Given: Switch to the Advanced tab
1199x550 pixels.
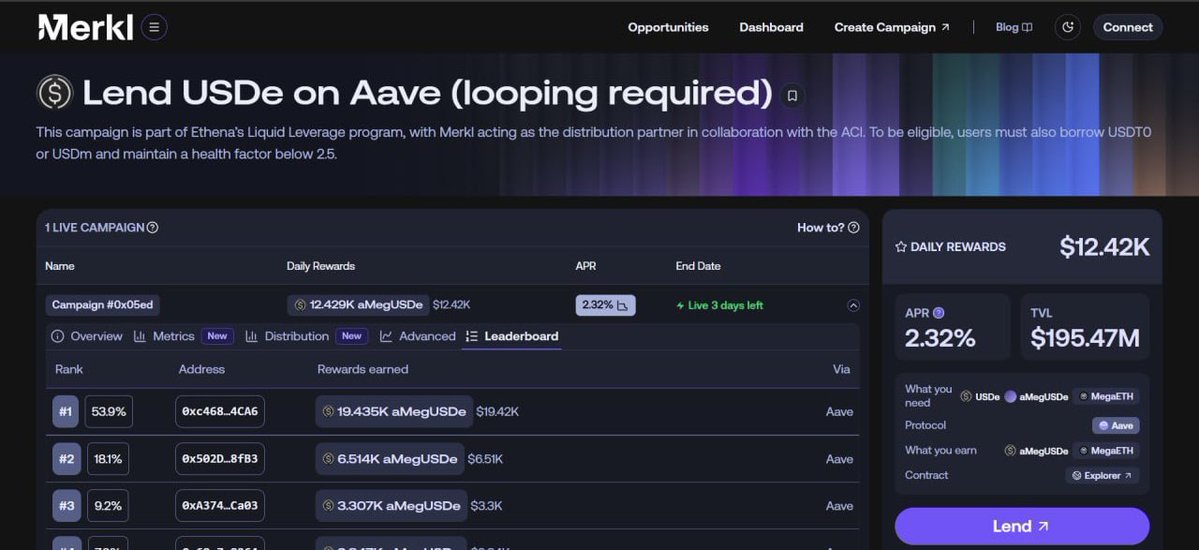Looking at the screenshot, I should [418, 336].
